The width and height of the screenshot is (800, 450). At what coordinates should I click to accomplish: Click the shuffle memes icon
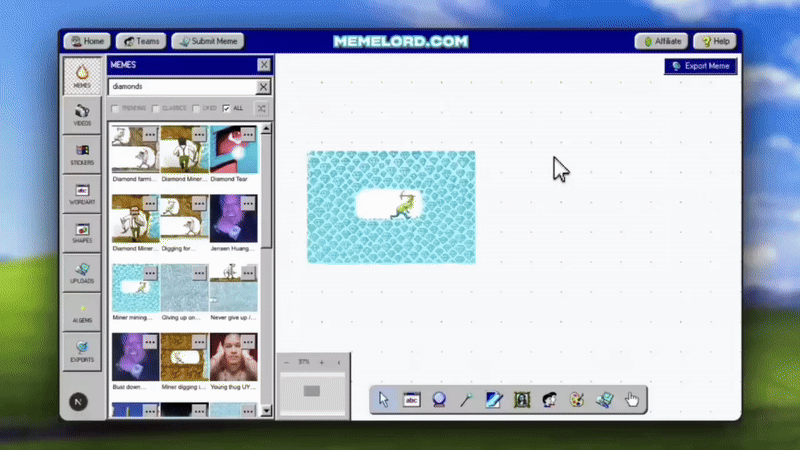(261, 108)
